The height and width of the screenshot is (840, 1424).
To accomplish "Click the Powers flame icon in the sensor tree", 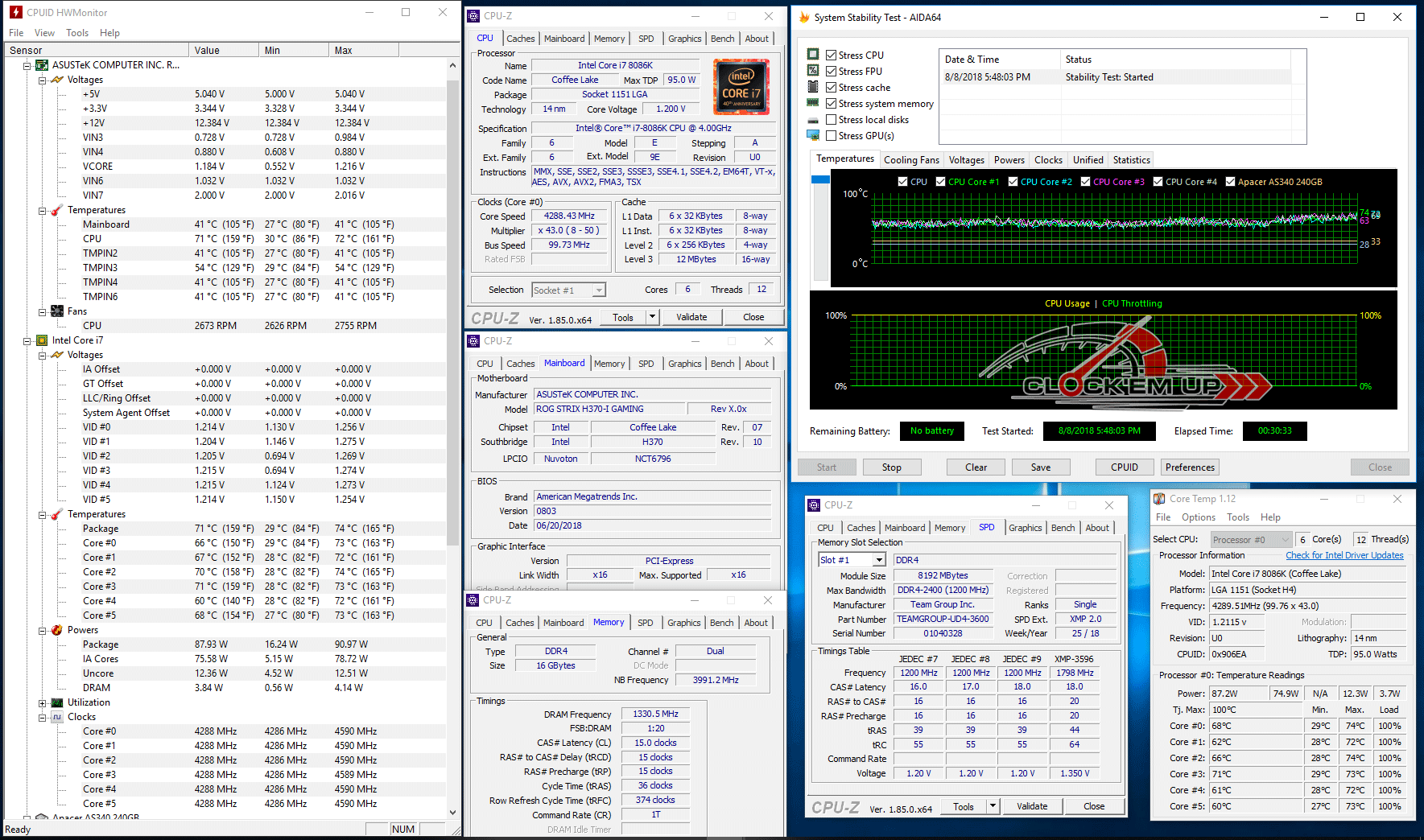I will coord(57,630).
